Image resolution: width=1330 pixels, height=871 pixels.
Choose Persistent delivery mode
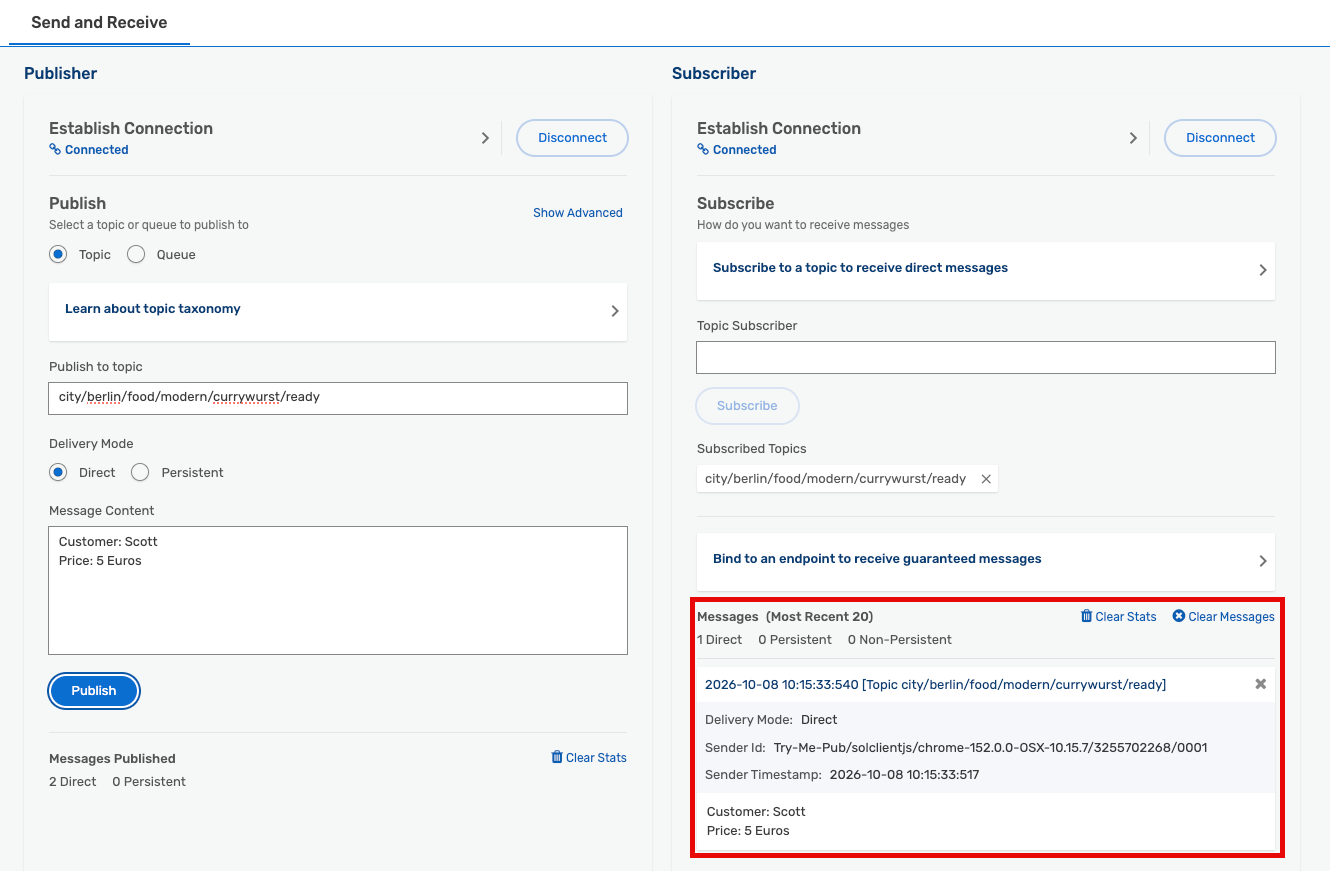140,472
